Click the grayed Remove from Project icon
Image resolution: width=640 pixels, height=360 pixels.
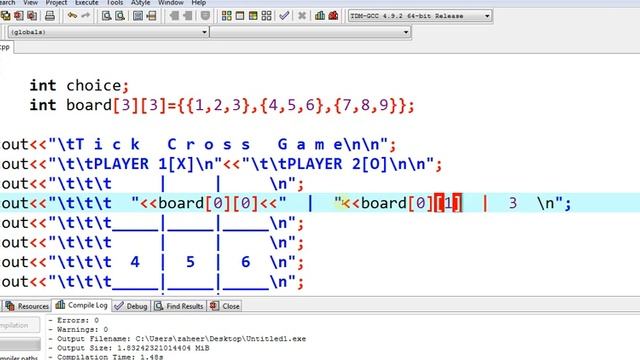pos(188,16)
